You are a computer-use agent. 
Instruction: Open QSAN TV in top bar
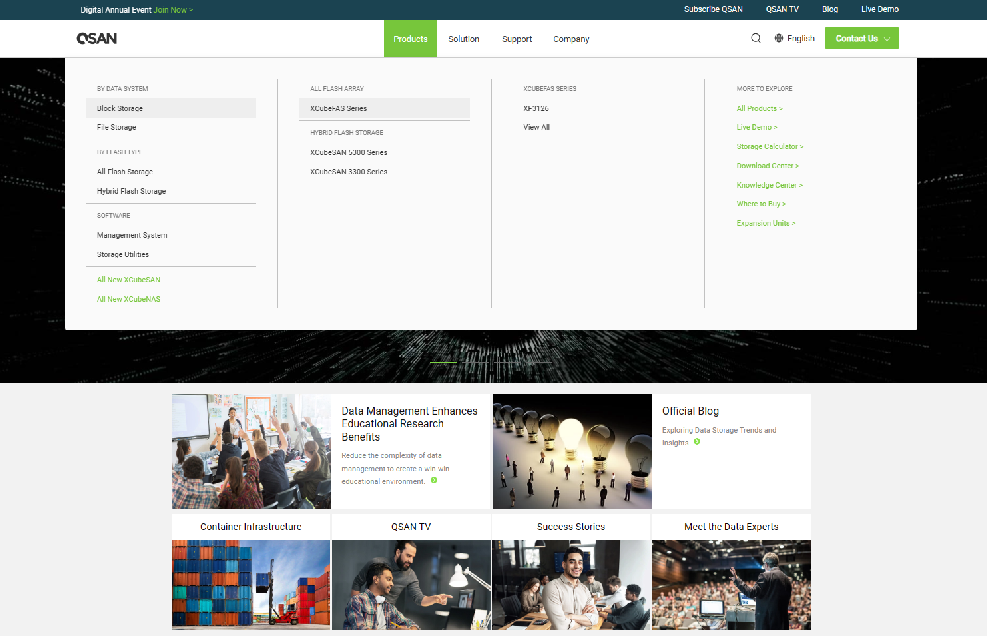click(x=782, y=9)
